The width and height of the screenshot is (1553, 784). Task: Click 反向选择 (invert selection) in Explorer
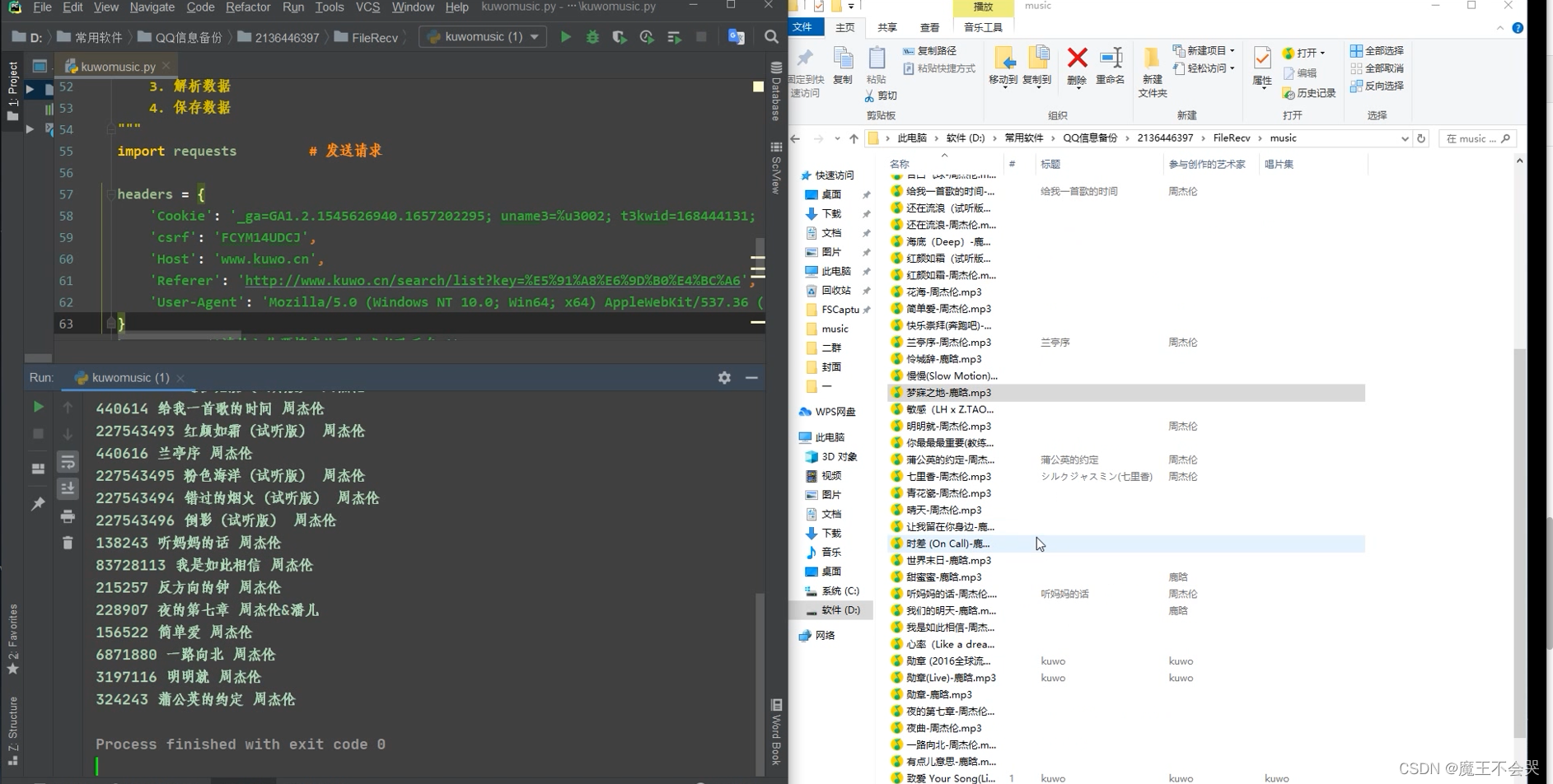pyautogui.click(x=1377, y=86)
